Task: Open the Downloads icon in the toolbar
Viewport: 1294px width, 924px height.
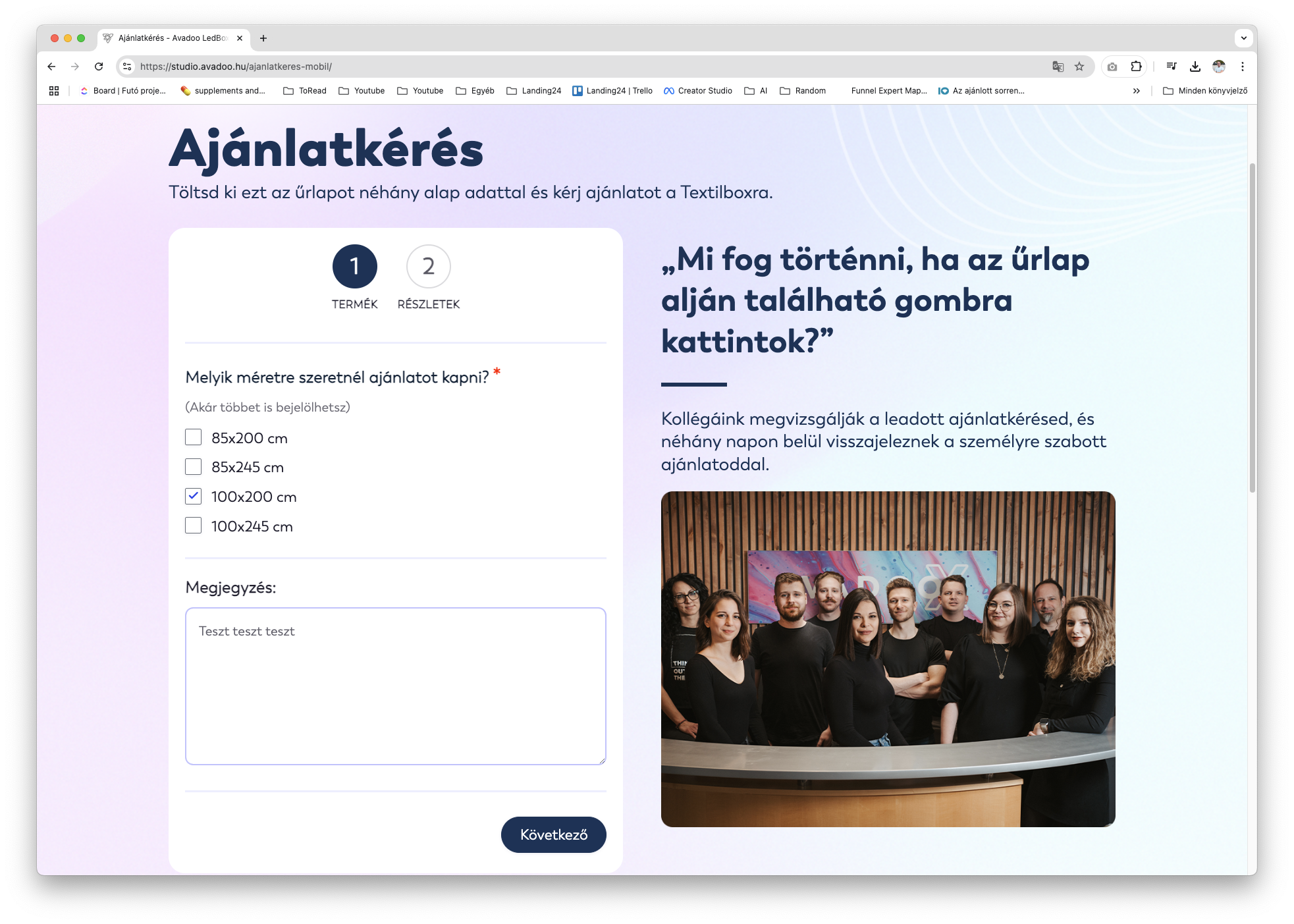Action: pyautogui.click(x=1195, y=67)
